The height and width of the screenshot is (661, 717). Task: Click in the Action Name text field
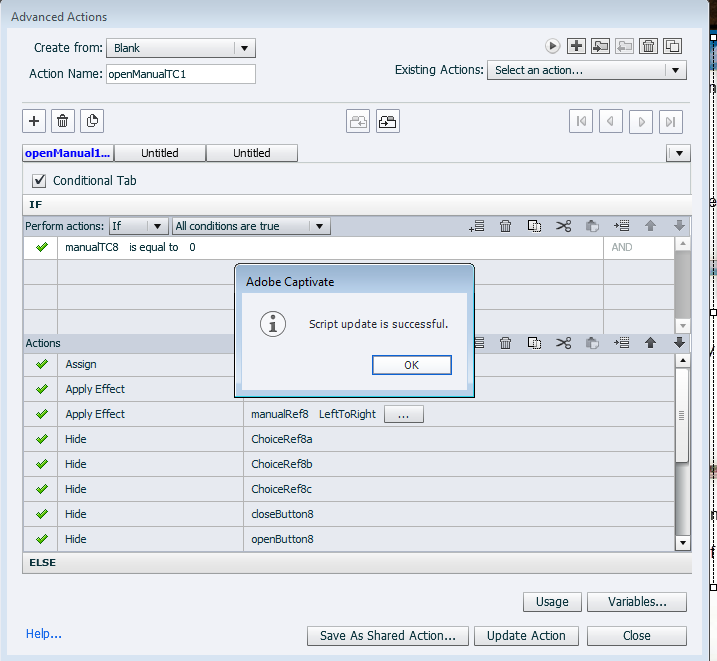click(x=180, y=74)
